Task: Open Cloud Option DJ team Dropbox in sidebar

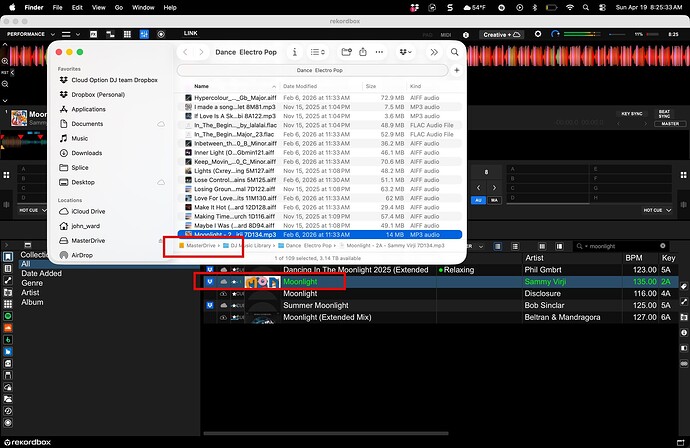Action: point(114,80)
